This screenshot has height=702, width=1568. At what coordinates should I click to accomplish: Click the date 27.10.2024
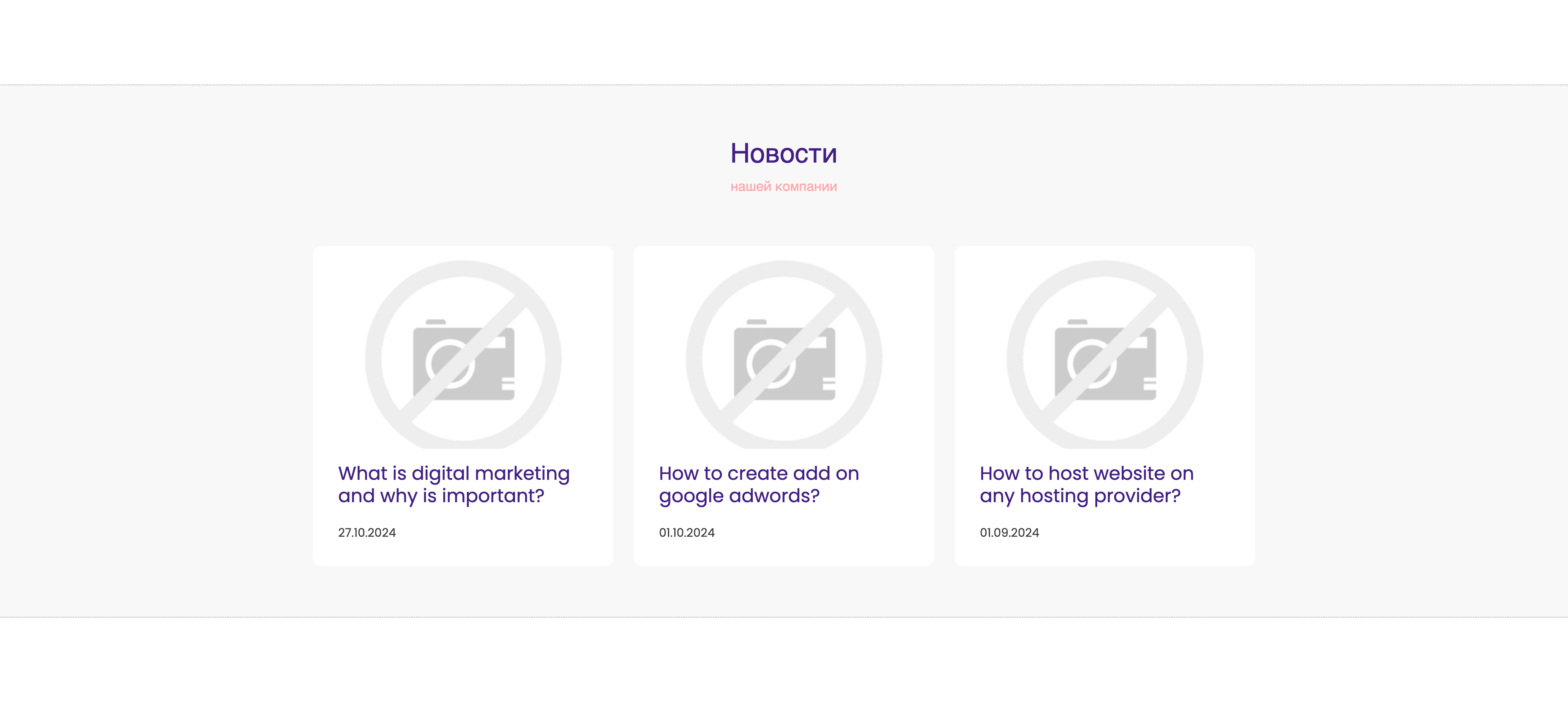click(x=366, y=533)
